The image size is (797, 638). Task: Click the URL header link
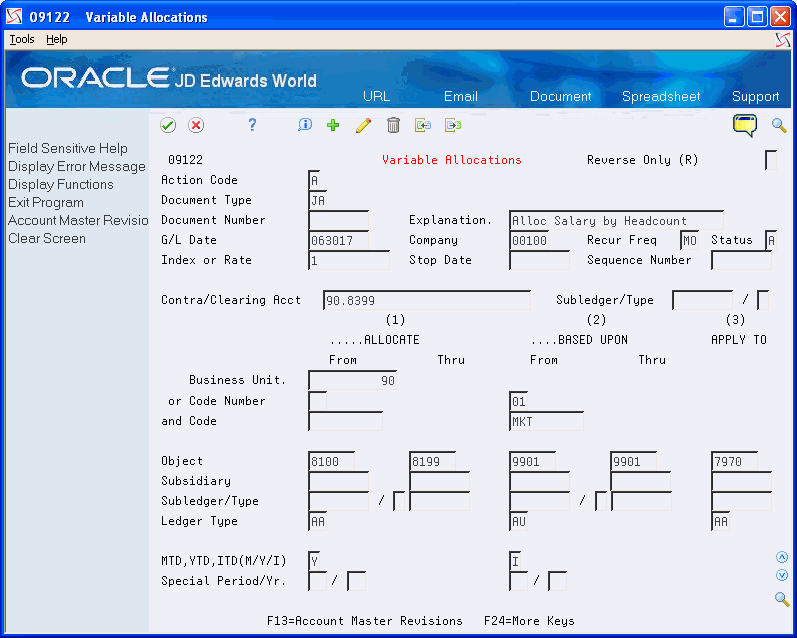(x=377, y=96)
